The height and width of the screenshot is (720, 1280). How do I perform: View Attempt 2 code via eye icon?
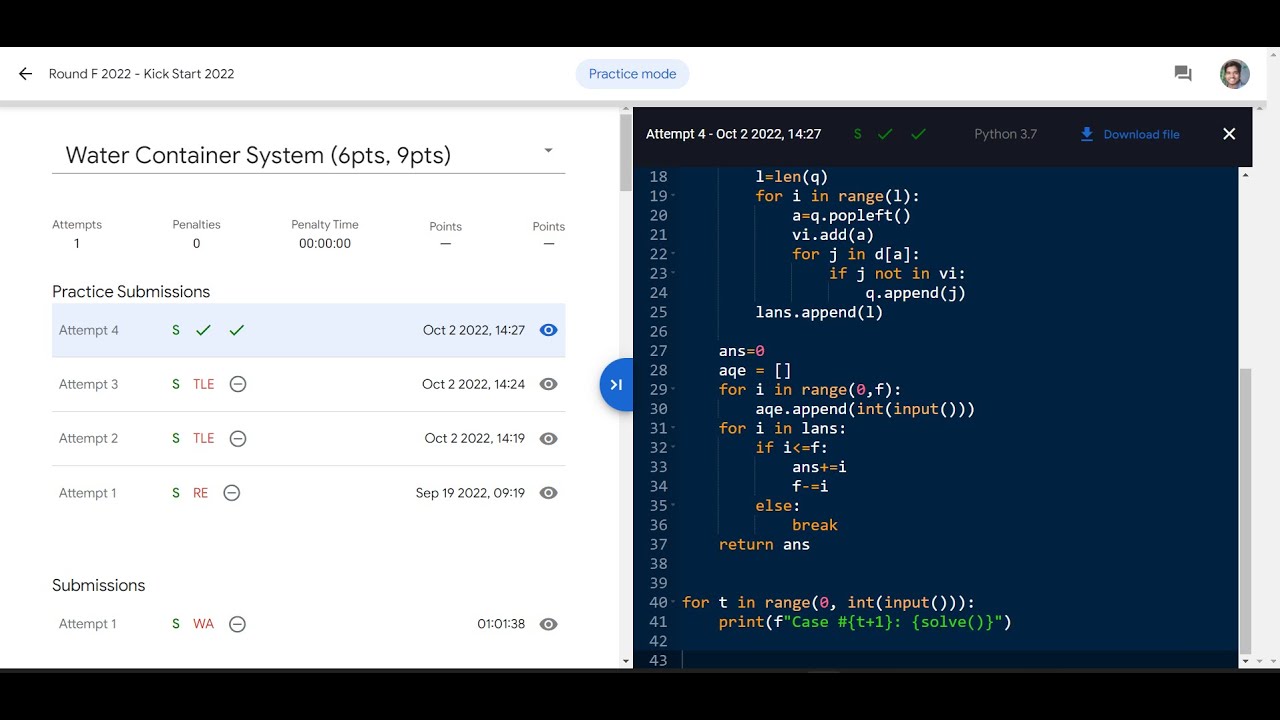(x=548, y=438)
